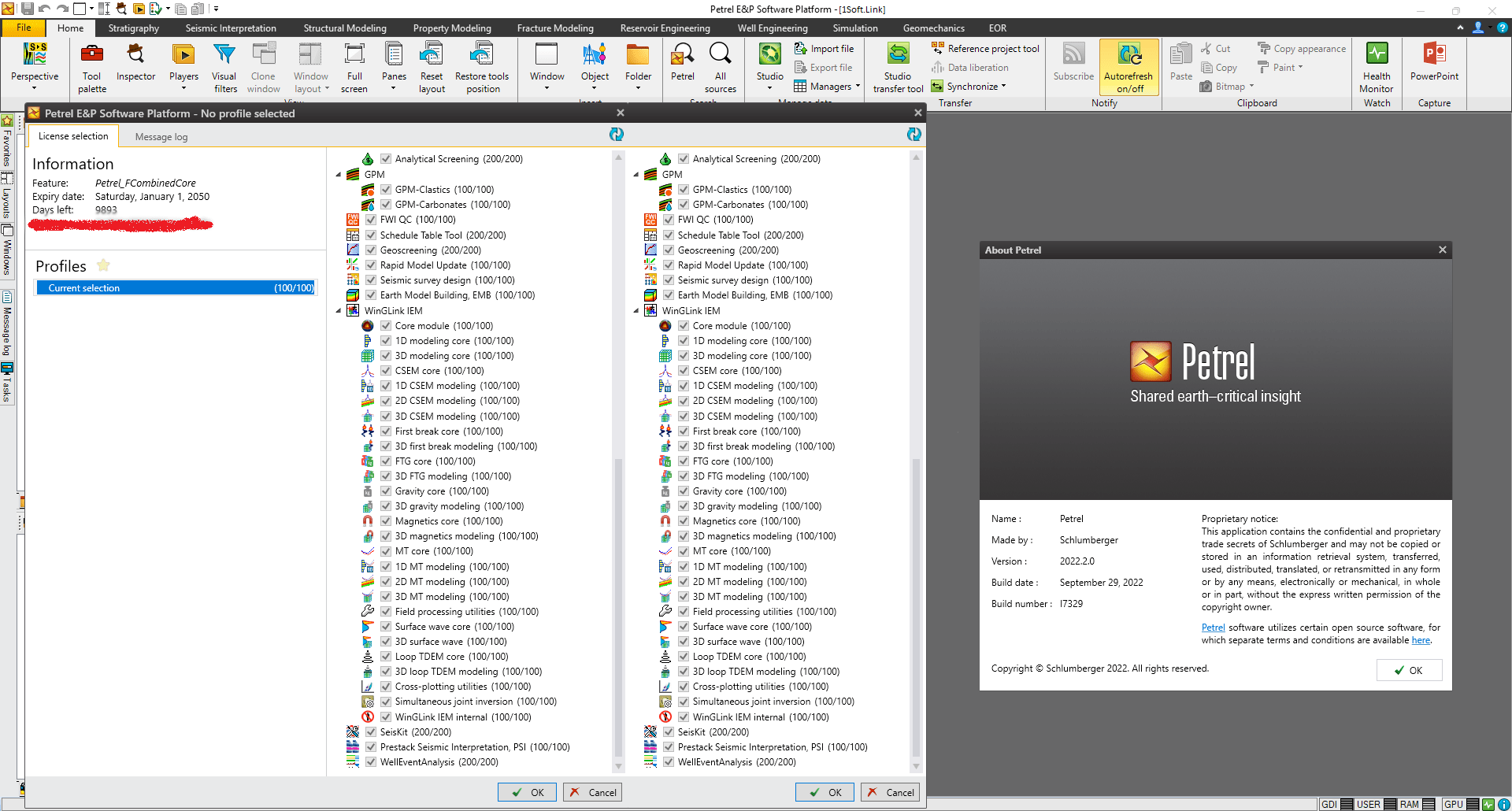Open the Synchronize dropdown
The height and width of the screenshot is (811, 1512).
969,87
